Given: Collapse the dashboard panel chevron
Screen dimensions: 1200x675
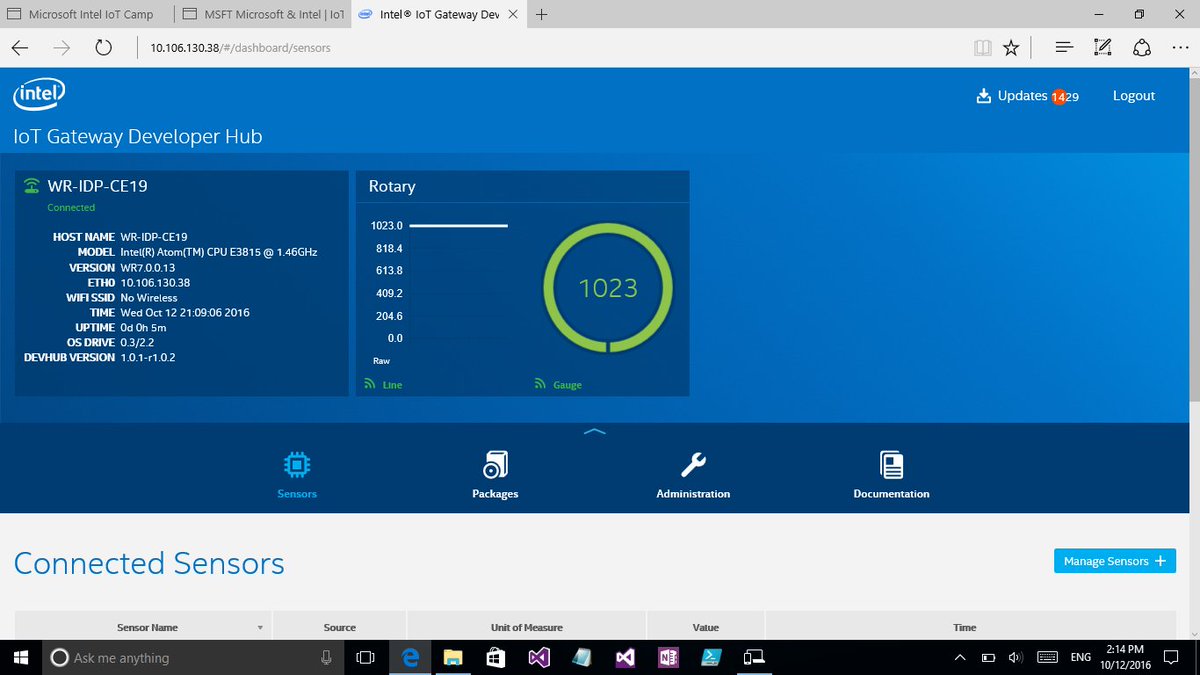Looking at the screenshot, I should 594,432.
